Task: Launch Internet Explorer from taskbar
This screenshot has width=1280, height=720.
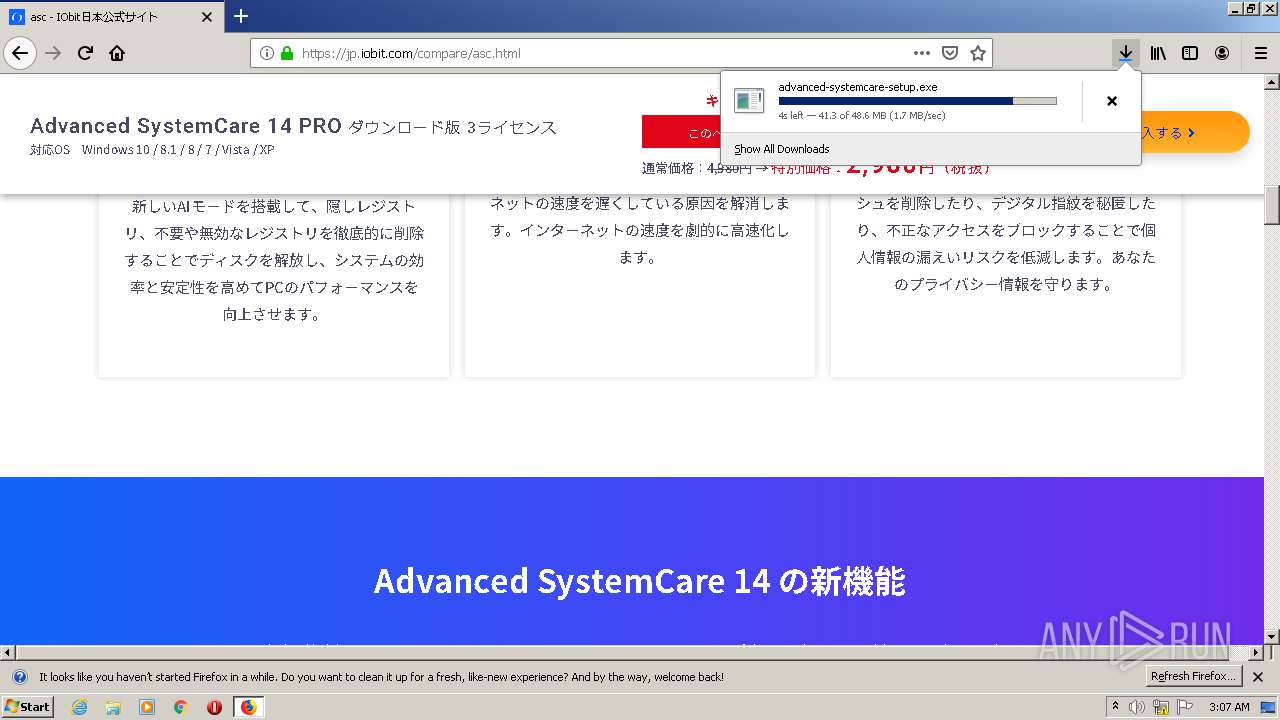Action: coord(79,707)
